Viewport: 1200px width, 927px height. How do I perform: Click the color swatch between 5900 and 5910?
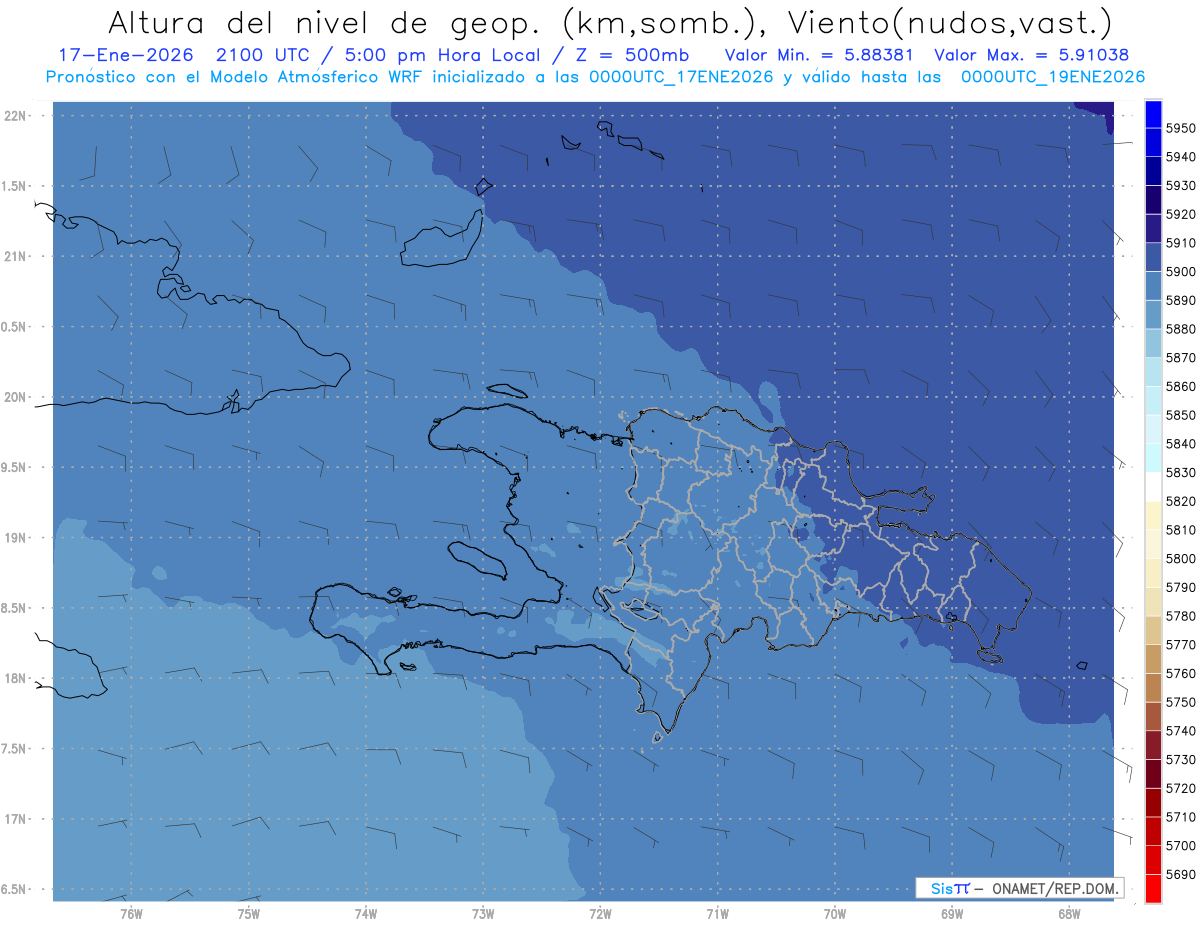(x=1153, y=257)
